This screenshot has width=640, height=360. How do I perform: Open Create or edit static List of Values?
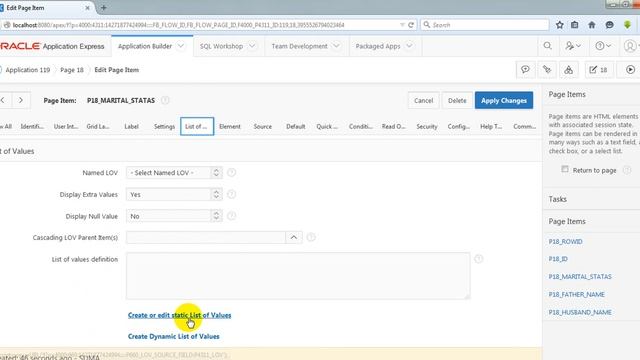[x=179, y=315]
